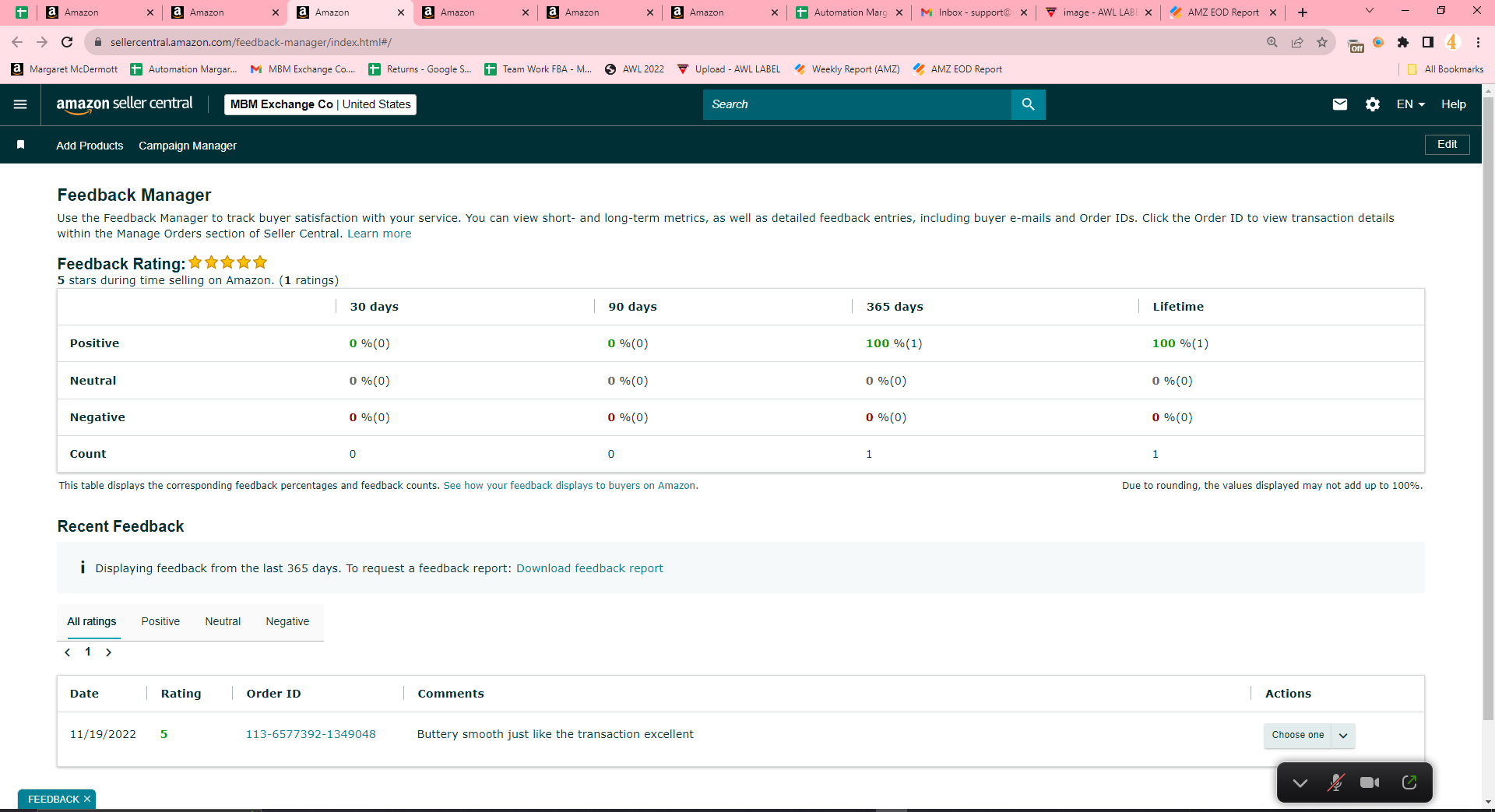Open Weekly Report (AMZ) bookmark
Screen dimensions: 1495x812
pos(846,69)
